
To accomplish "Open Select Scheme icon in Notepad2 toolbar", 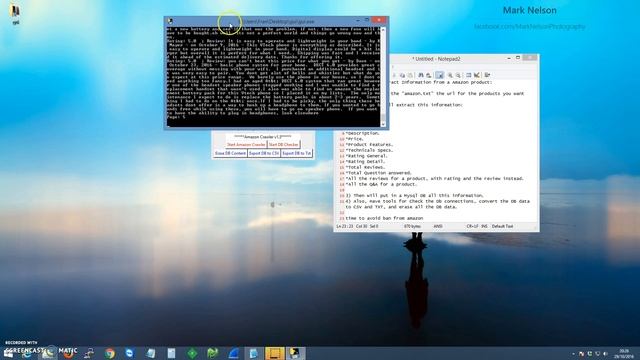I will click(x=469, y=75).
